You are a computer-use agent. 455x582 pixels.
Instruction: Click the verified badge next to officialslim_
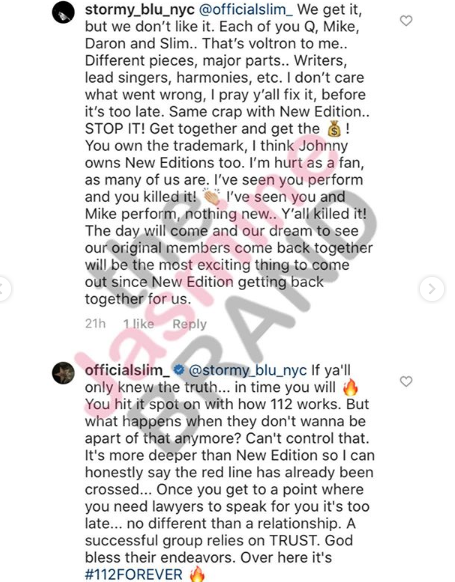point(179,370)
